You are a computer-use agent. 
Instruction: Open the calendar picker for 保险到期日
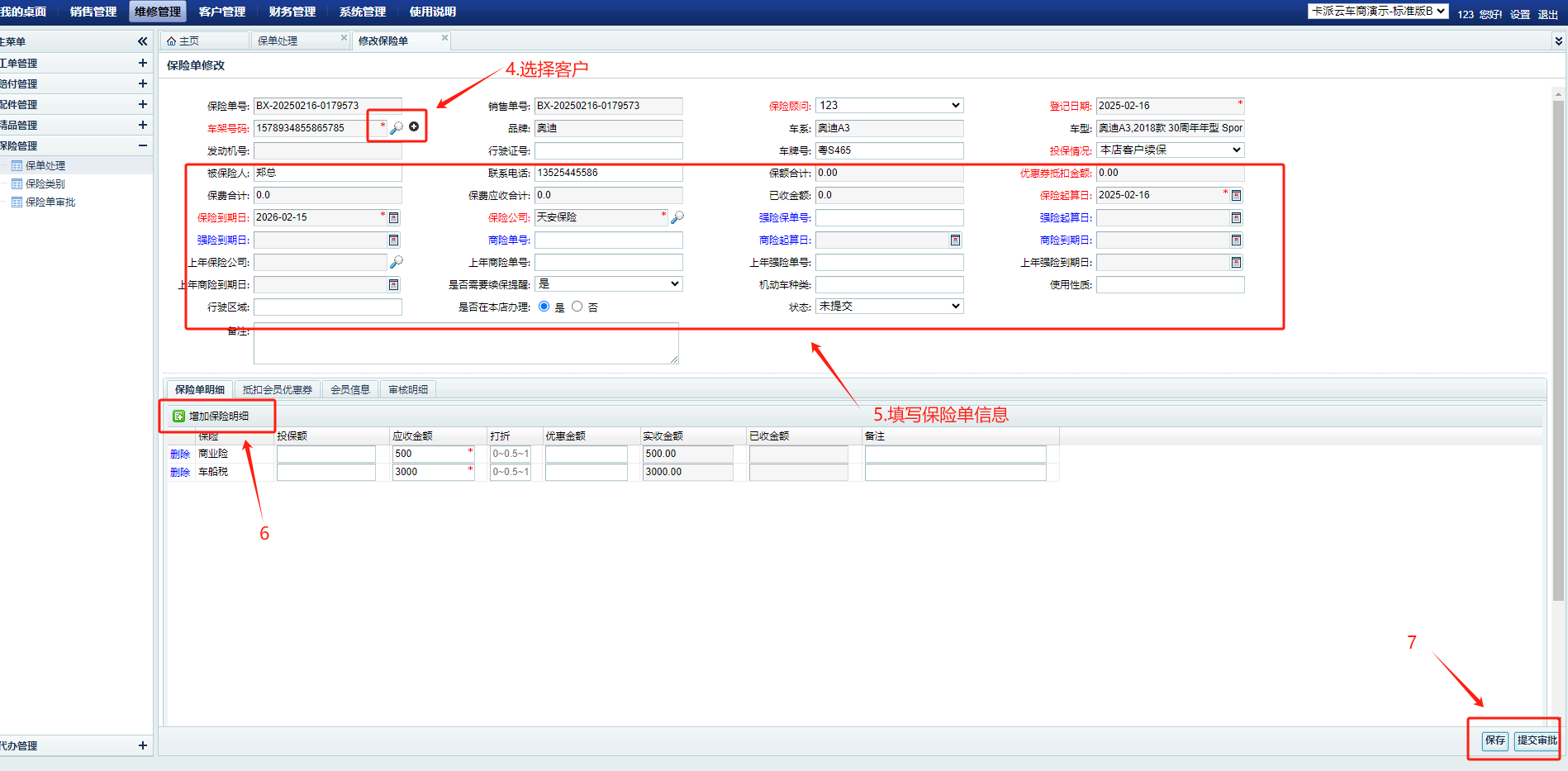coord(394,217)
